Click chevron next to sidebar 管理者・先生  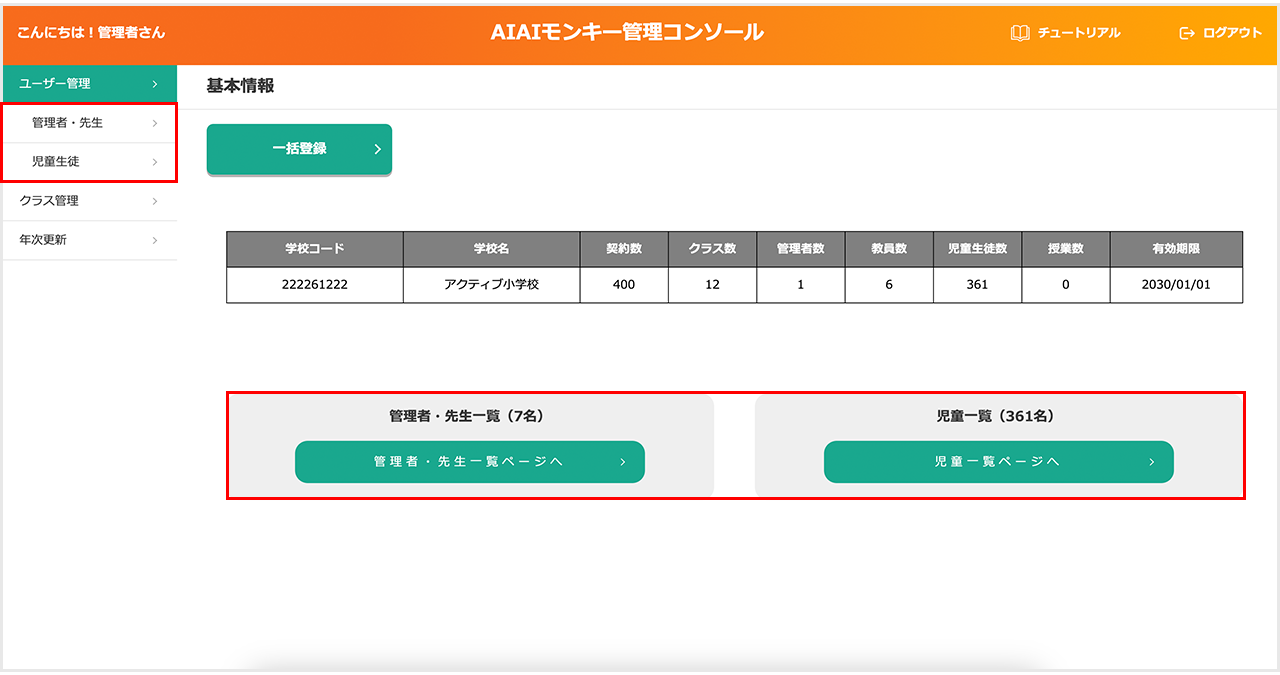pos(155,123)
